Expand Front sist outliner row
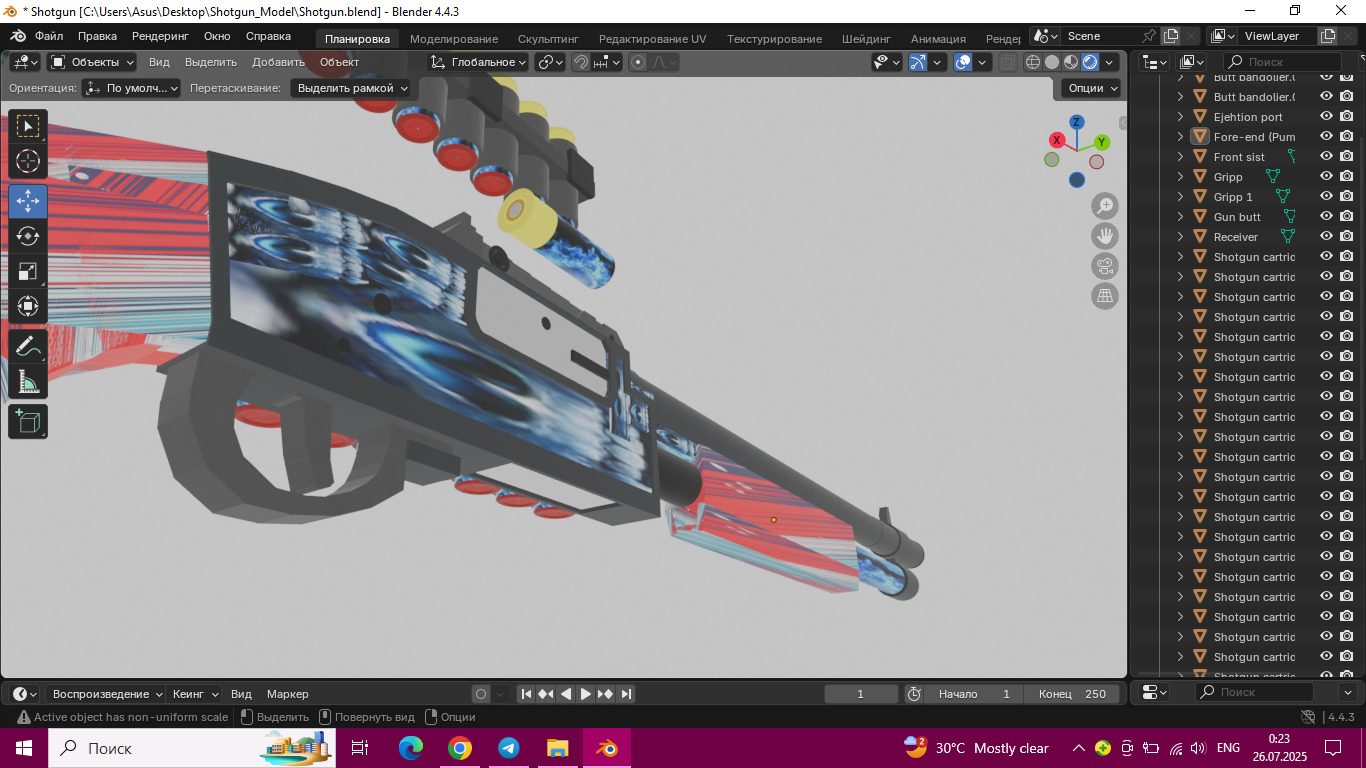Image resolution: width=1366 pixels, height=768 pixels. 1180,157
